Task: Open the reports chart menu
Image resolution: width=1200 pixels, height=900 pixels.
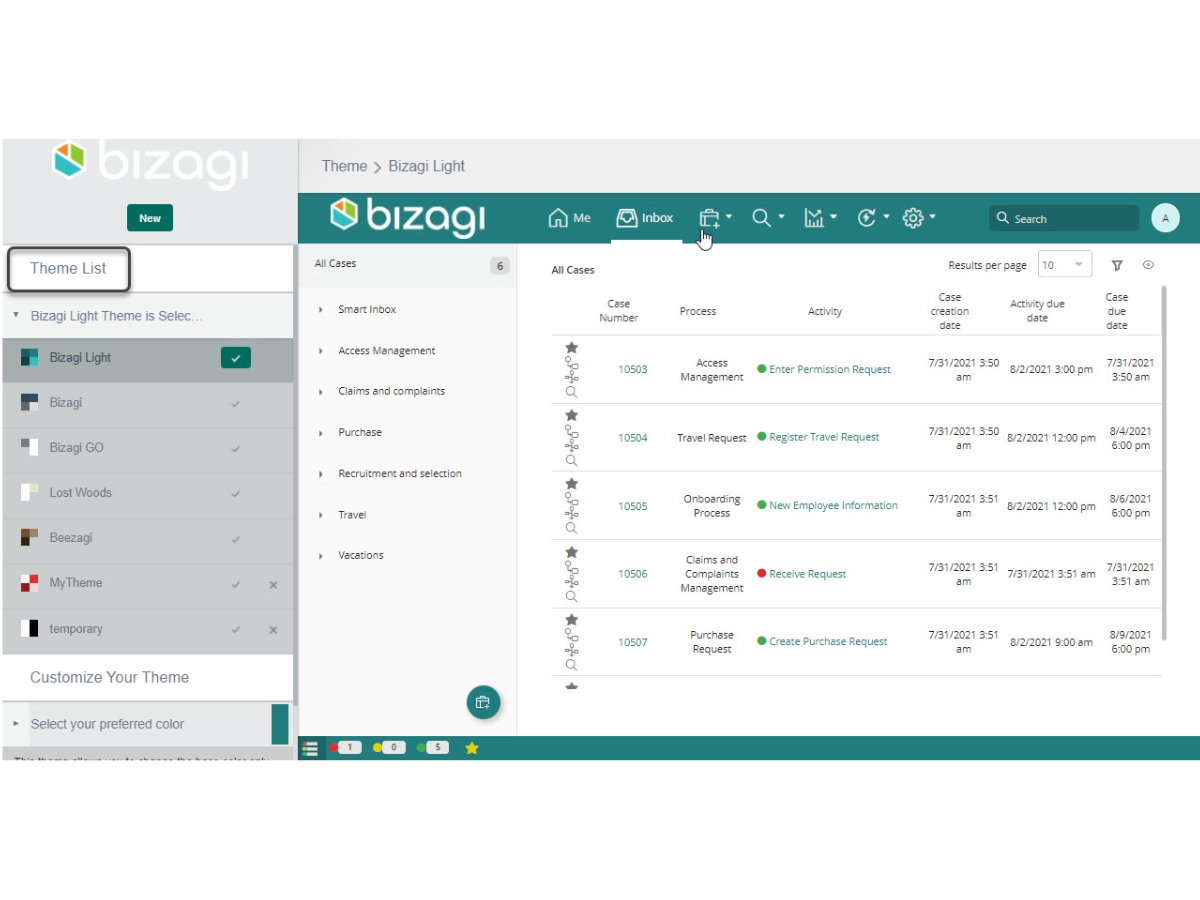Action: point(821,217)
